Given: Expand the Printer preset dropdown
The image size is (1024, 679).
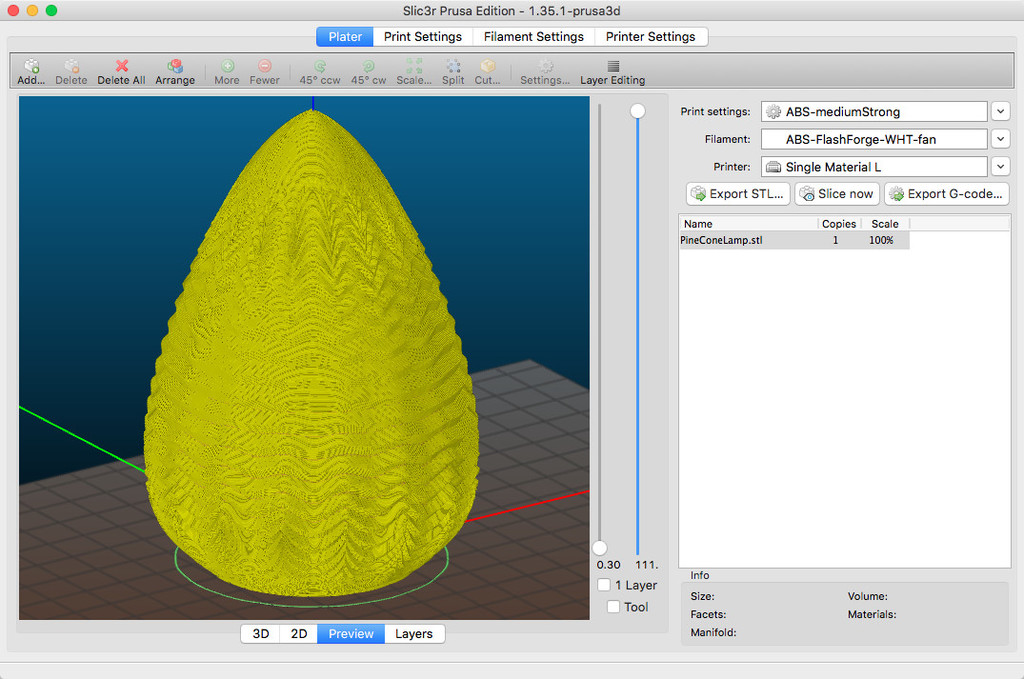Looking at the screenshot, I should tap(1000, 167).
